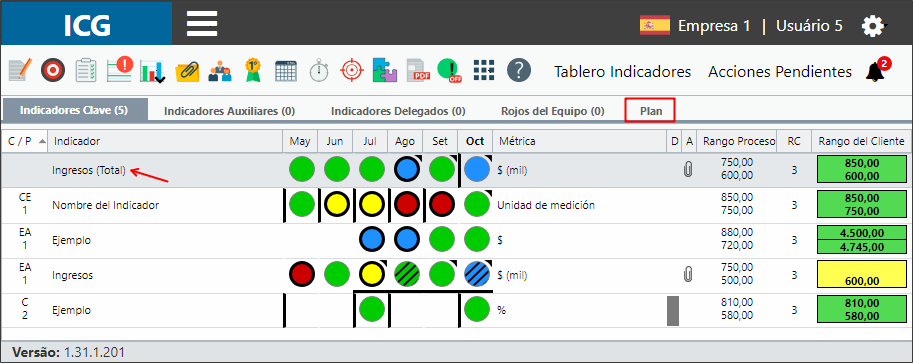
Task: Open the settings gear
Action: point(873,26)
